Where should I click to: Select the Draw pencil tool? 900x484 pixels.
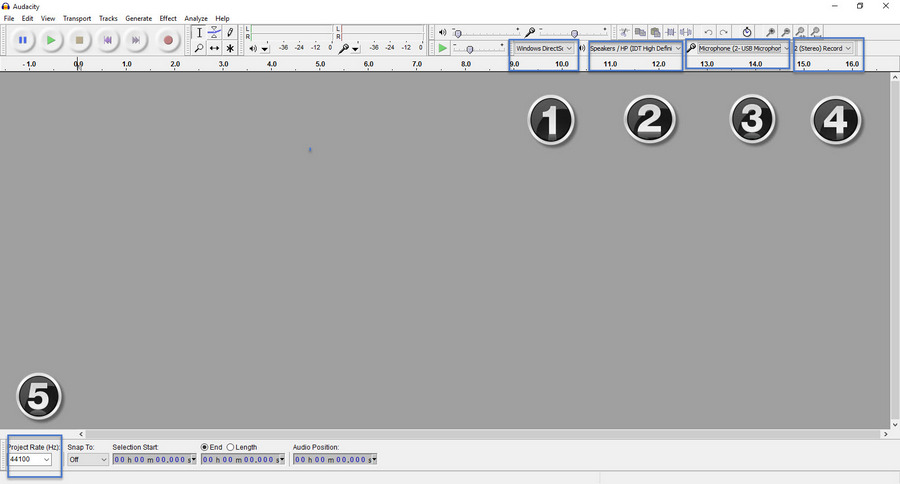click(x=230, y=33)
